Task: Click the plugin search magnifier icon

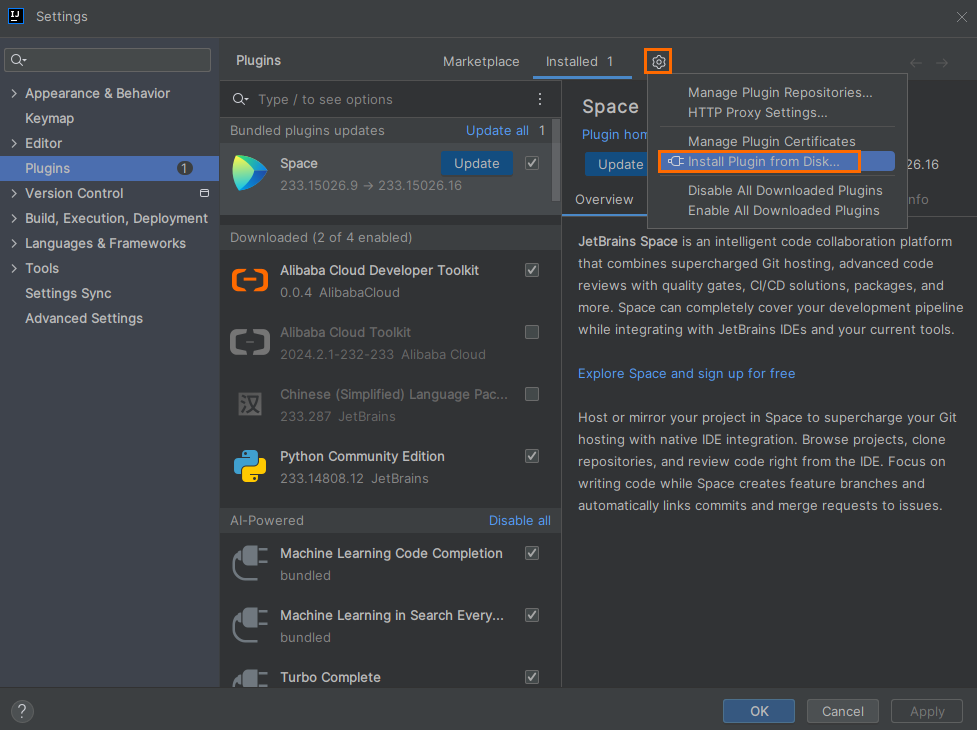Action: click(x=241, y=99)
